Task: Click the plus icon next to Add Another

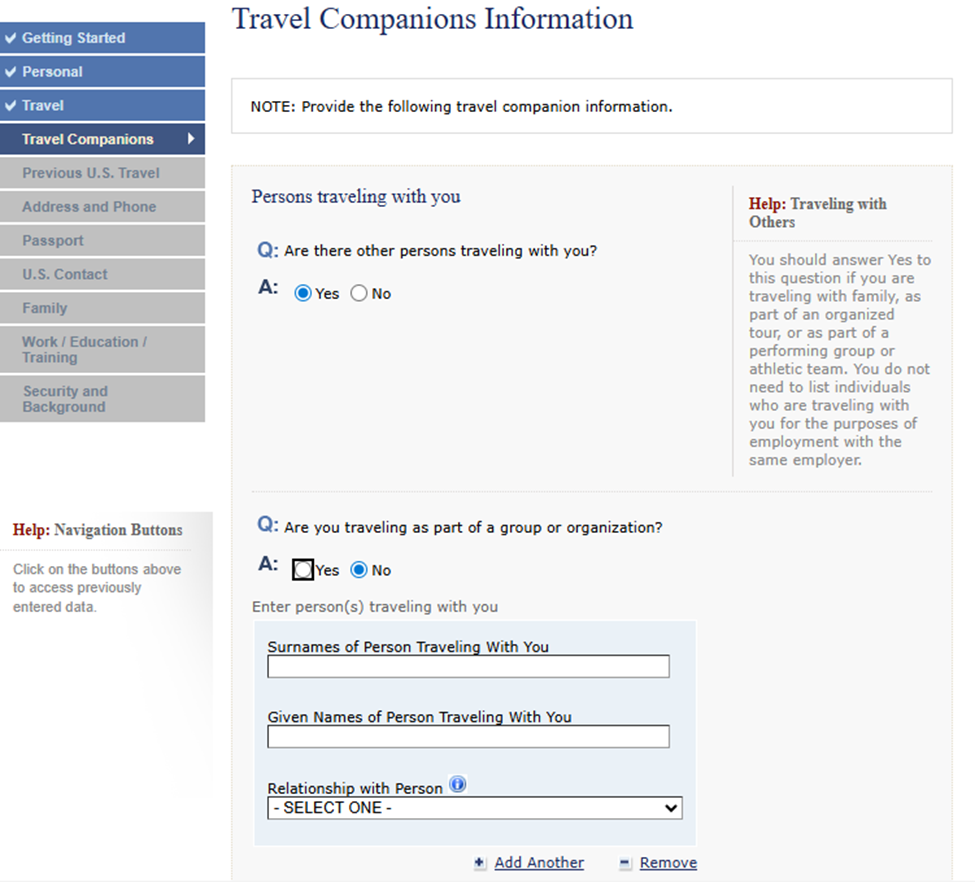Action: [480, 863]
